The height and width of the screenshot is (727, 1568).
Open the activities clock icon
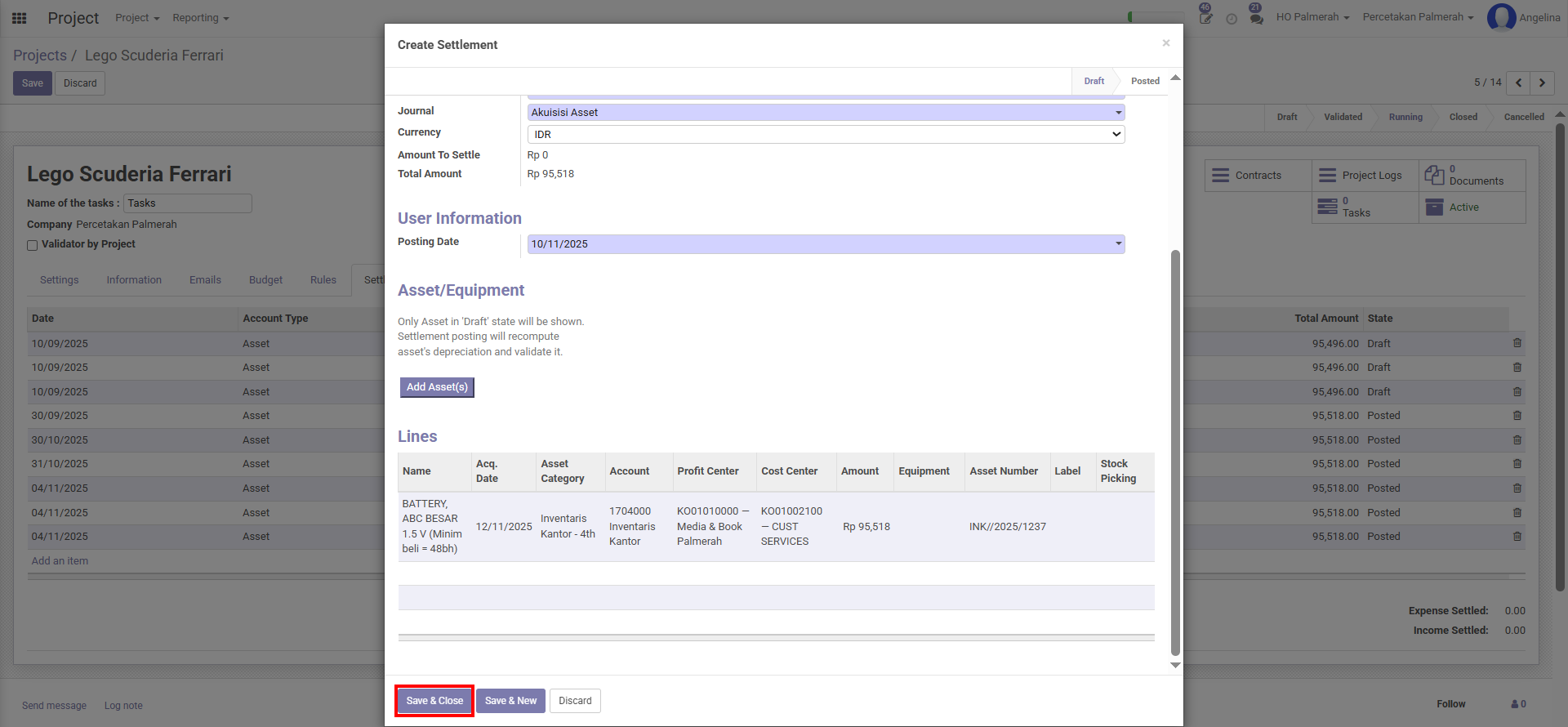(x=1232, y=19)
